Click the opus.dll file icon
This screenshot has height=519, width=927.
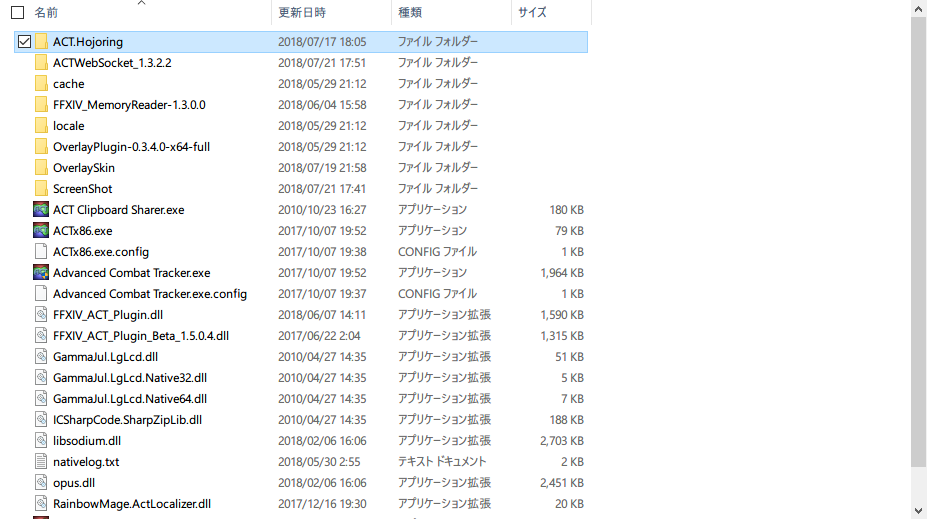[41, 482]
